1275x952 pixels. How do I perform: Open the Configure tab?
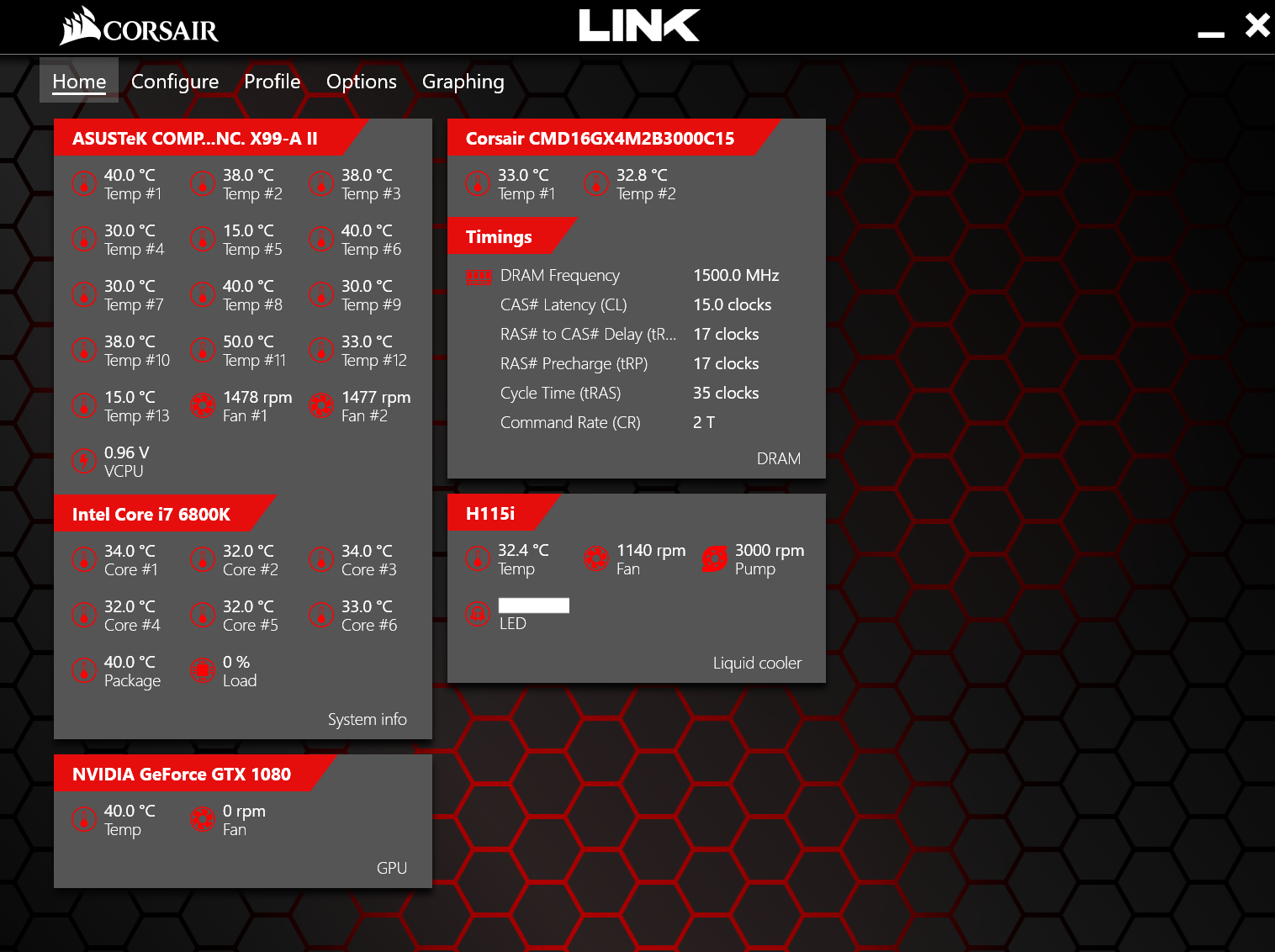[175, 82]
